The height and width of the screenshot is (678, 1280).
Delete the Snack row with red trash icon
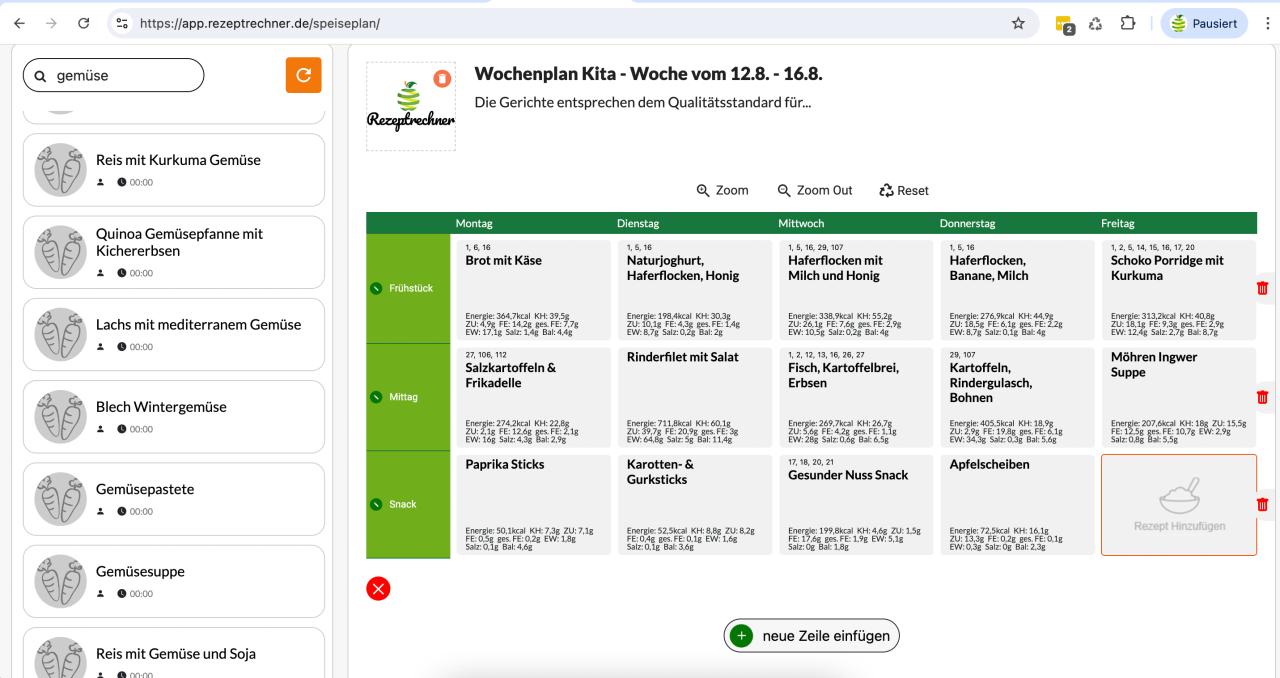coord(1263,504)
